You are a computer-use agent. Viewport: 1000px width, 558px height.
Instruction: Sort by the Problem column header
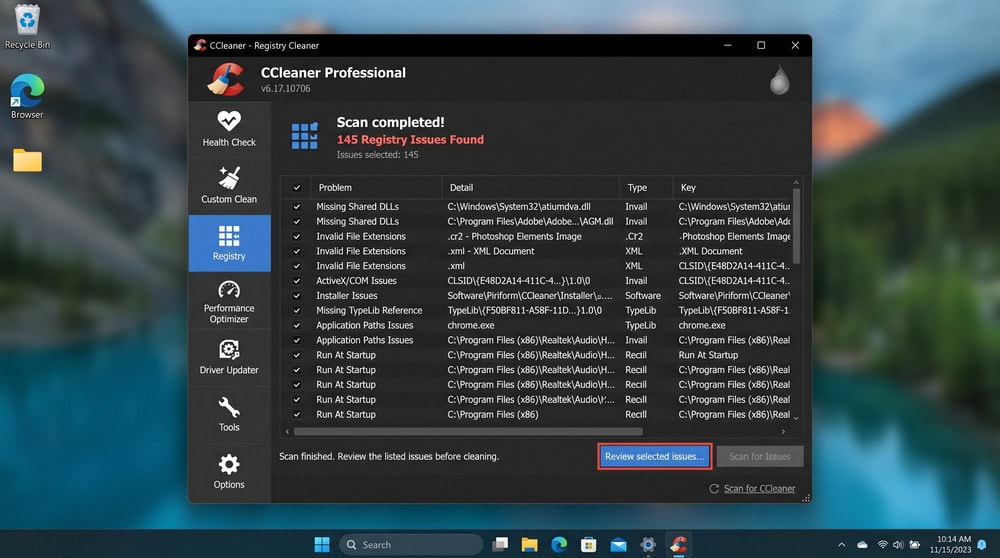[376, 187]
